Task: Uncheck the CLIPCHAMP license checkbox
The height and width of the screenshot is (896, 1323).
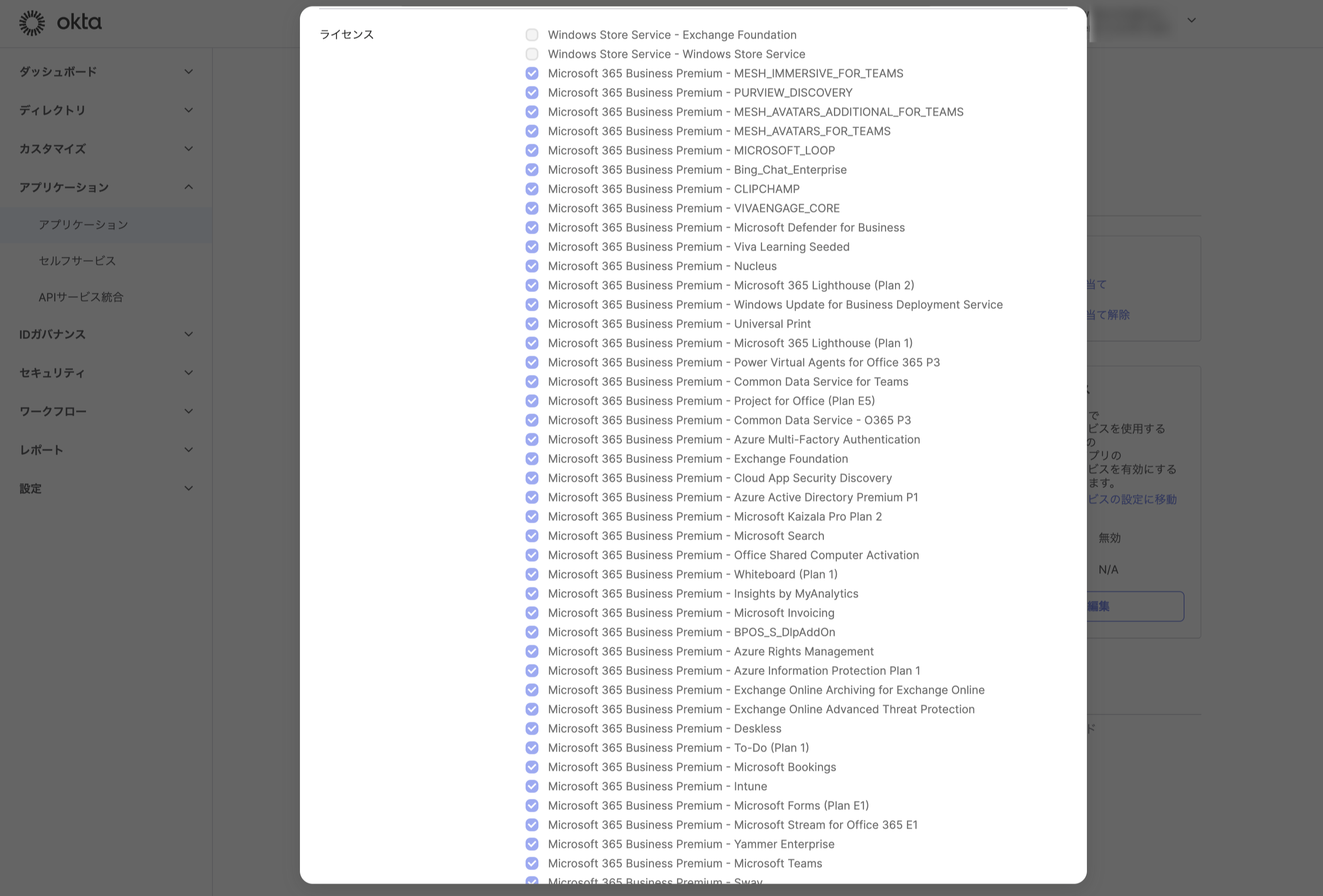Action: click(x=532, y=189)
